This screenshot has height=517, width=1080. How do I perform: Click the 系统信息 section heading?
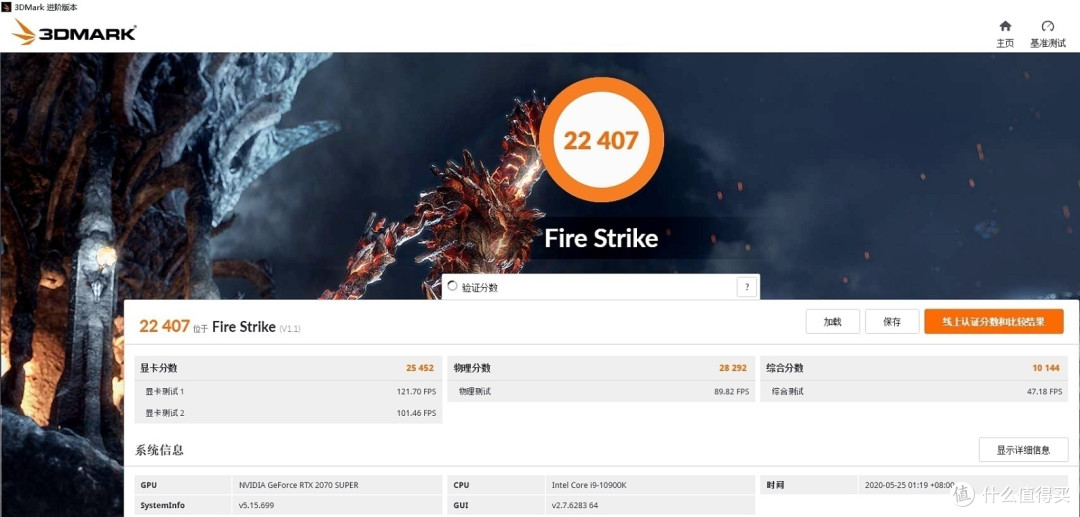click(x=159, y=450)
